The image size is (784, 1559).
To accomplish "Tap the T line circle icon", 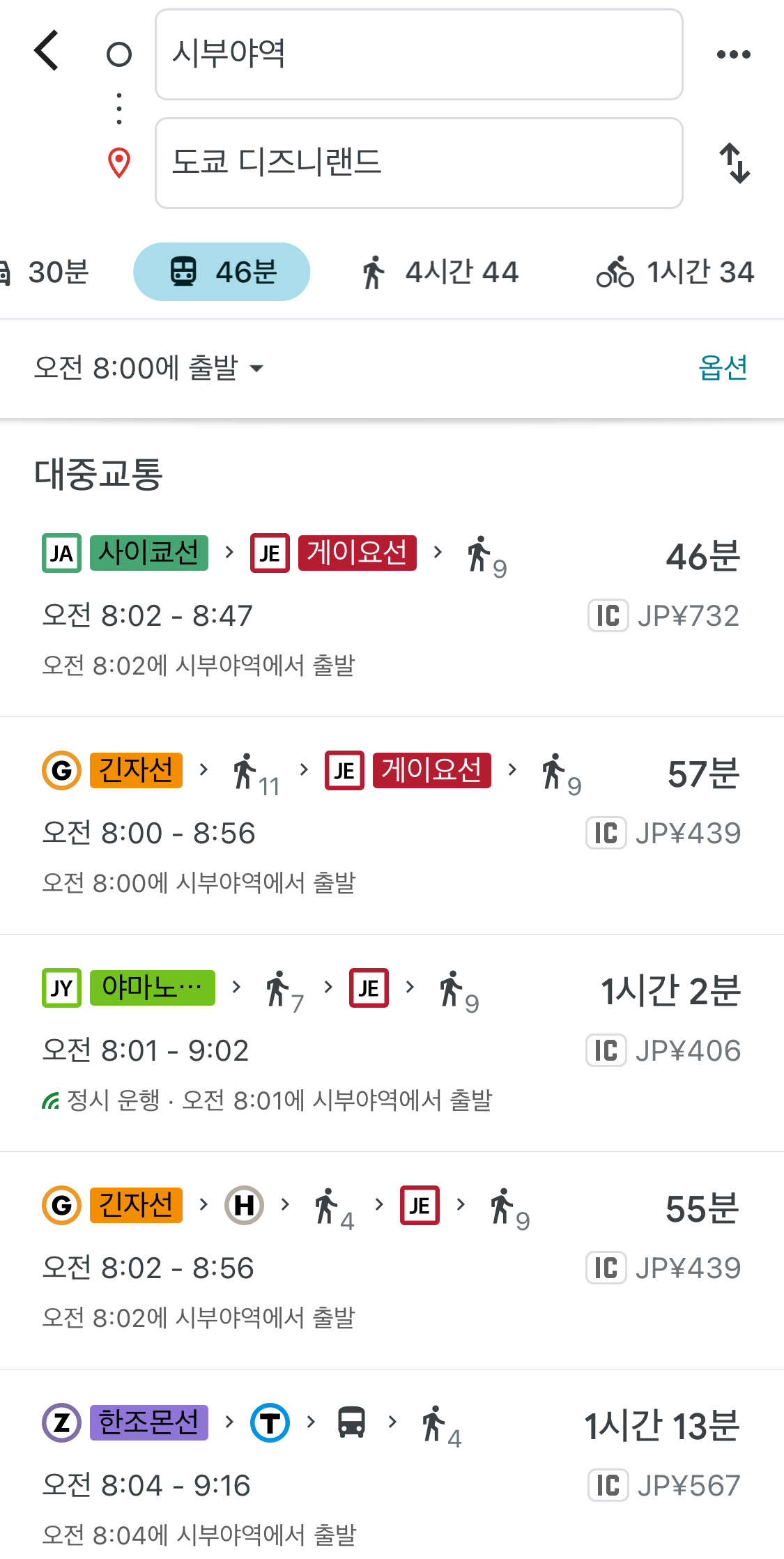I will point(271,1424).
